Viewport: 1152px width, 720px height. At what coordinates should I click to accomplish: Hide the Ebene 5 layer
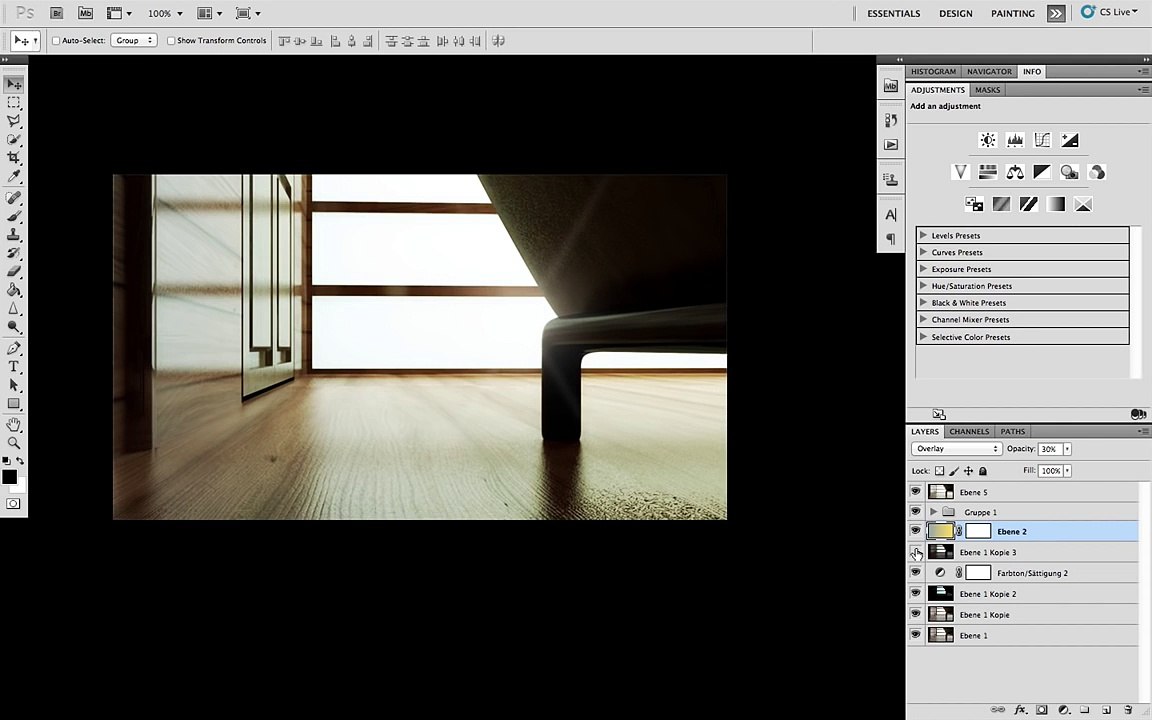(x=915, y=491)
